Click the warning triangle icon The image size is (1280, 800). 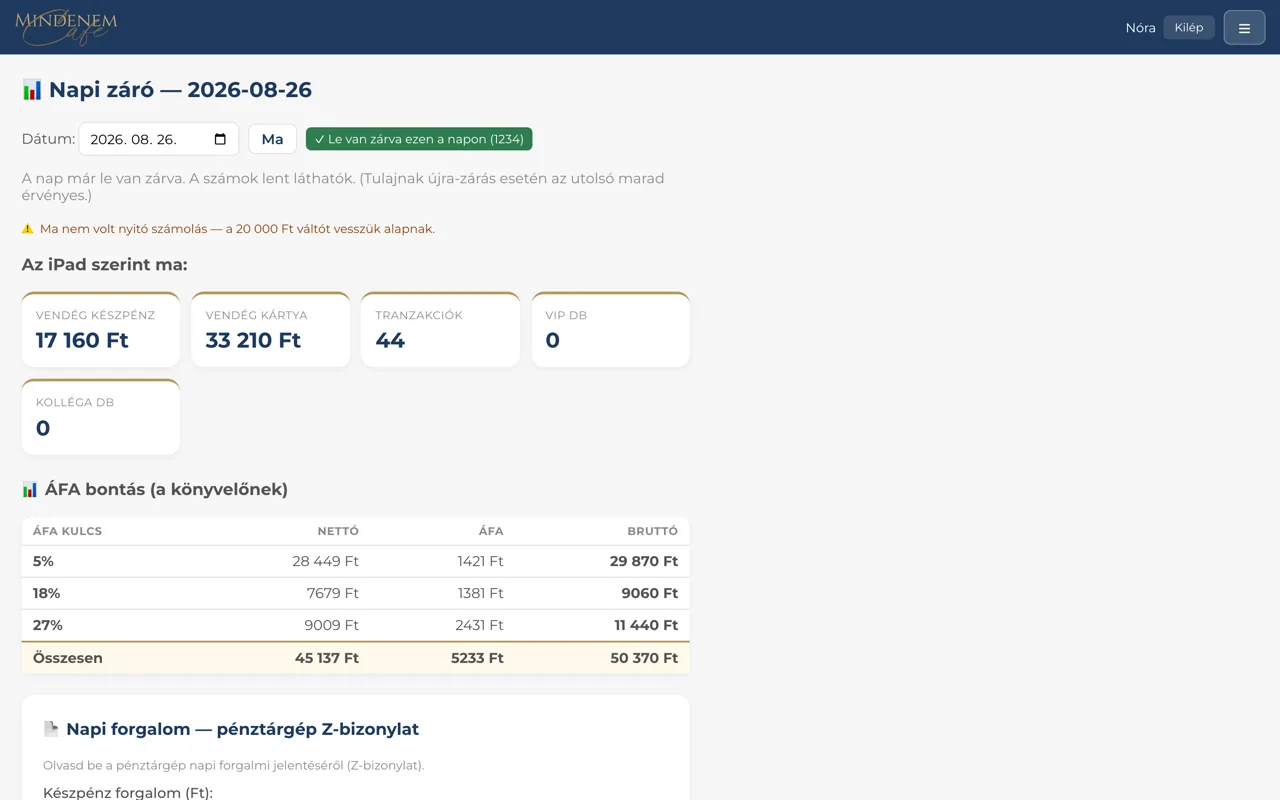(x=28, y=229)
